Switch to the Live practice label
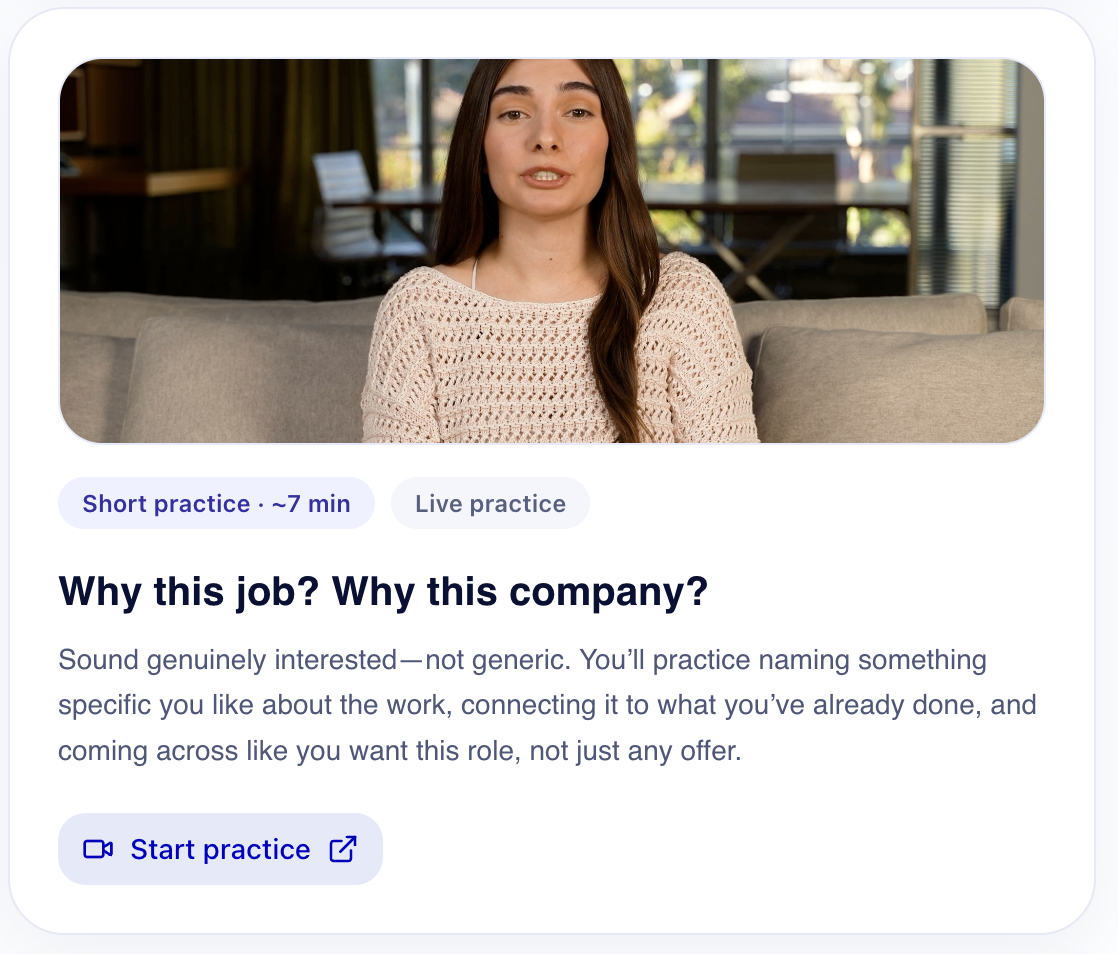This screenshot has width=1118, height=954. (x=490, y=503)
